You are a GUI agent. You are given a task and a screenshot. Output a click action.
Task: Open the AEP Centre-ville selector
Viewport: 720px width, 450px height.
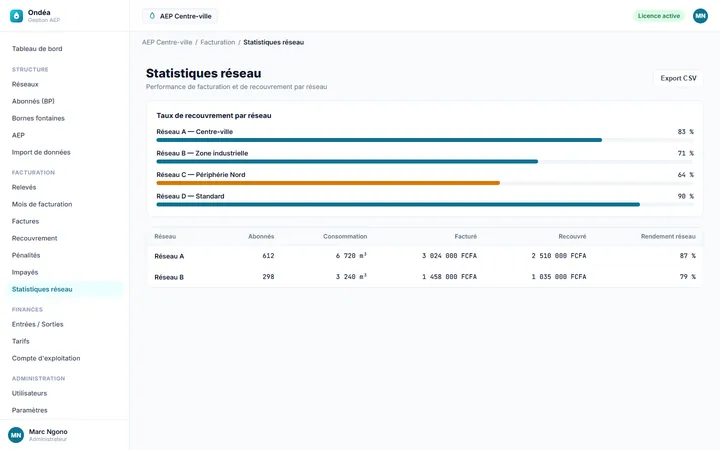pos(180,16)
